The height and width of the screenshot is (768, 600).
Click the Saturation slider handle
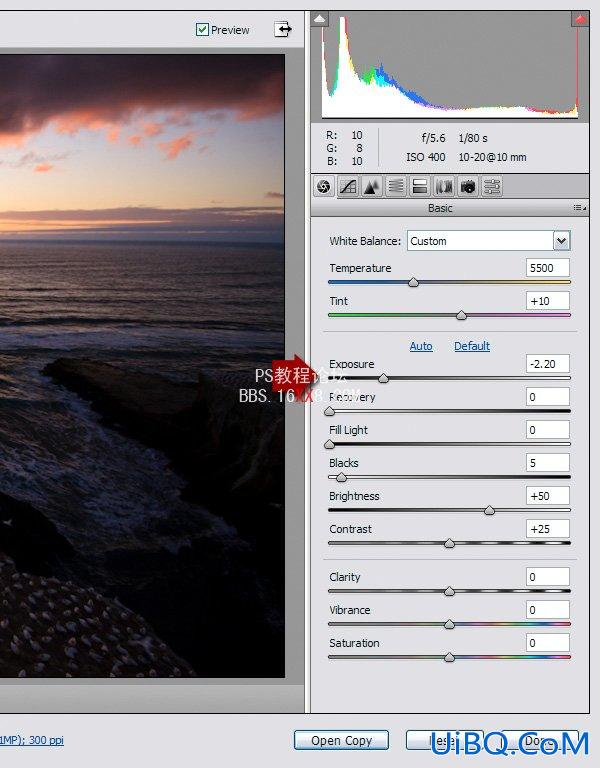(449, 657)
